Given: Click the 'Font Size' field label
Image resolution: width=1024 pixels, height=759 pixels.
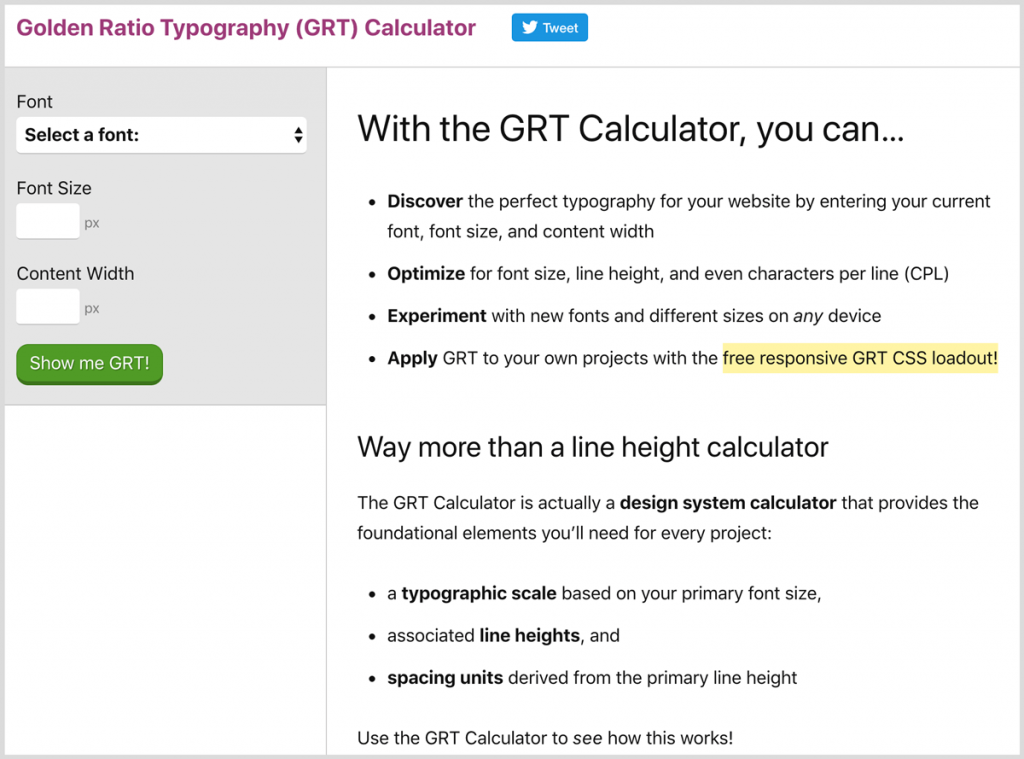Looking at the screenshot, I should pyautogui.click(x=54, y=188).
